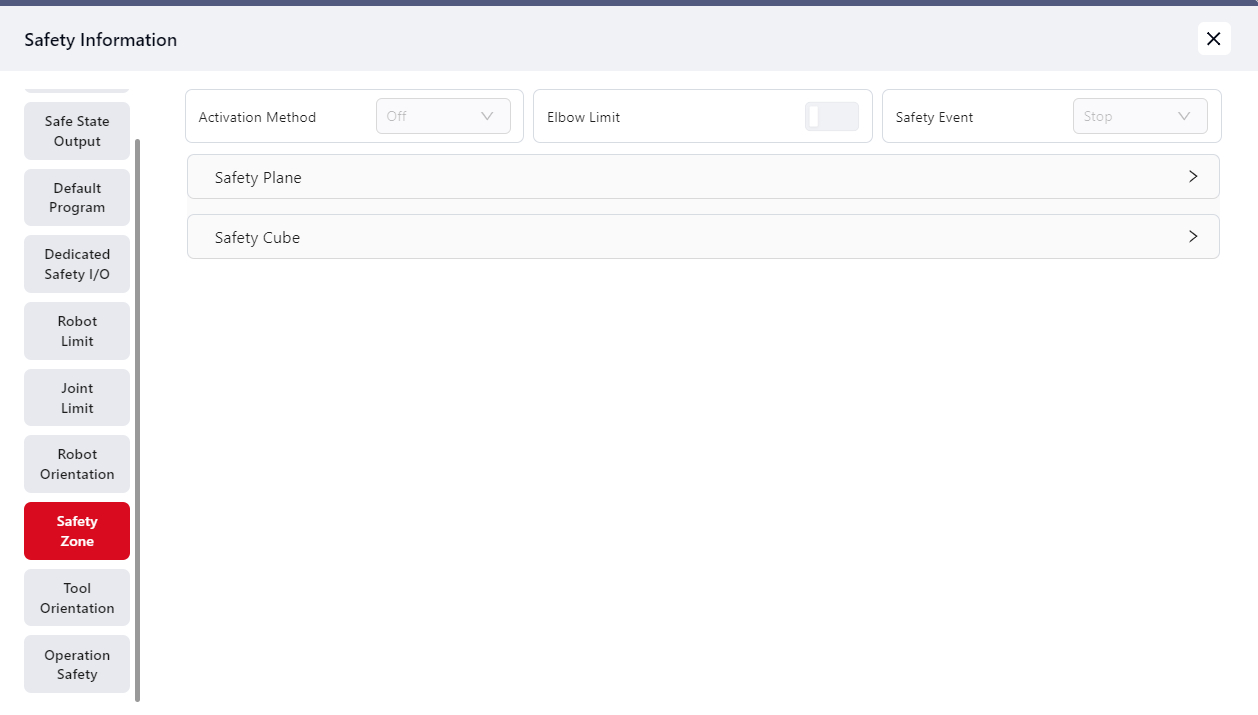Expand the Safety Plane section
Image resolution: width=1258 pixels, height=715 pixels.
[702, 177]
